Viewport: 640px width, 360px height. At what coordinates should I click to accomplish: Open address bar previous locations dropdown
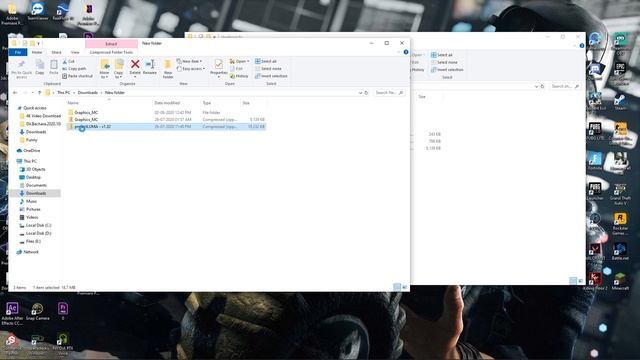coord(360,93)
